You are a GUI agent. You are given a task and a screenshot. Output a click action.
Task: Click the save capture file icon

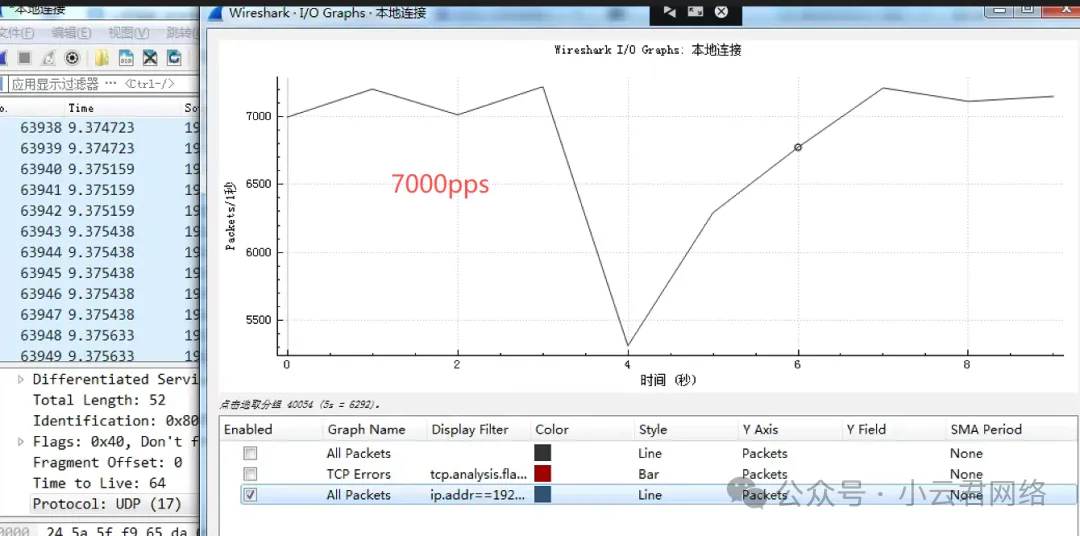[126, 58]
